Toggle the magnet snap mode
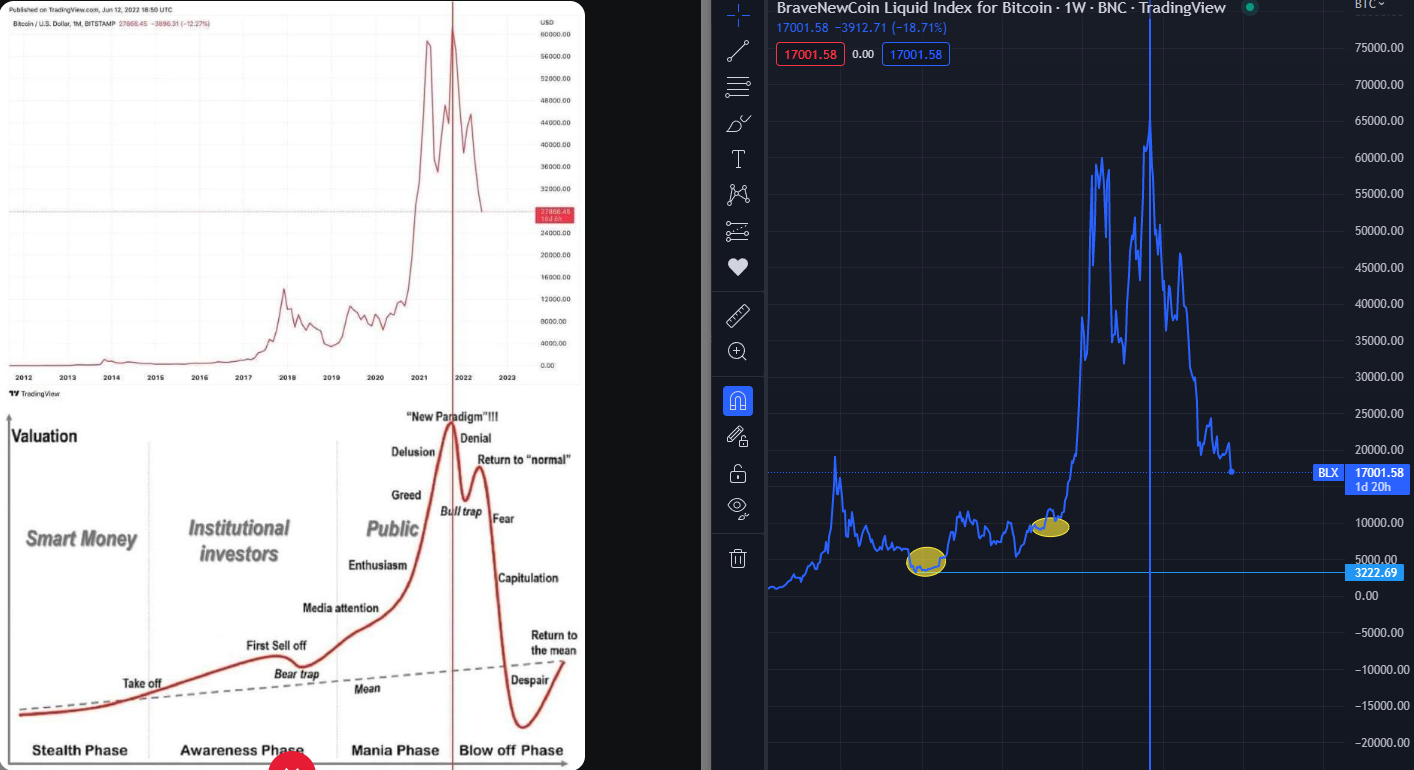 tap(738, 401)
